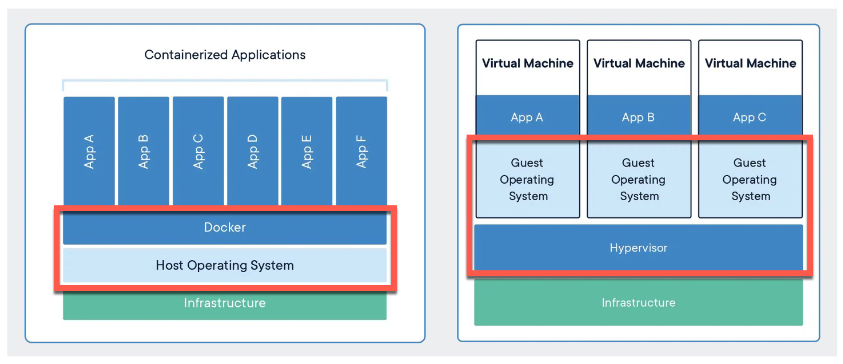This screenshot has height=364, width=843.
Task: Select the App B container block
Action: (144, 151)
